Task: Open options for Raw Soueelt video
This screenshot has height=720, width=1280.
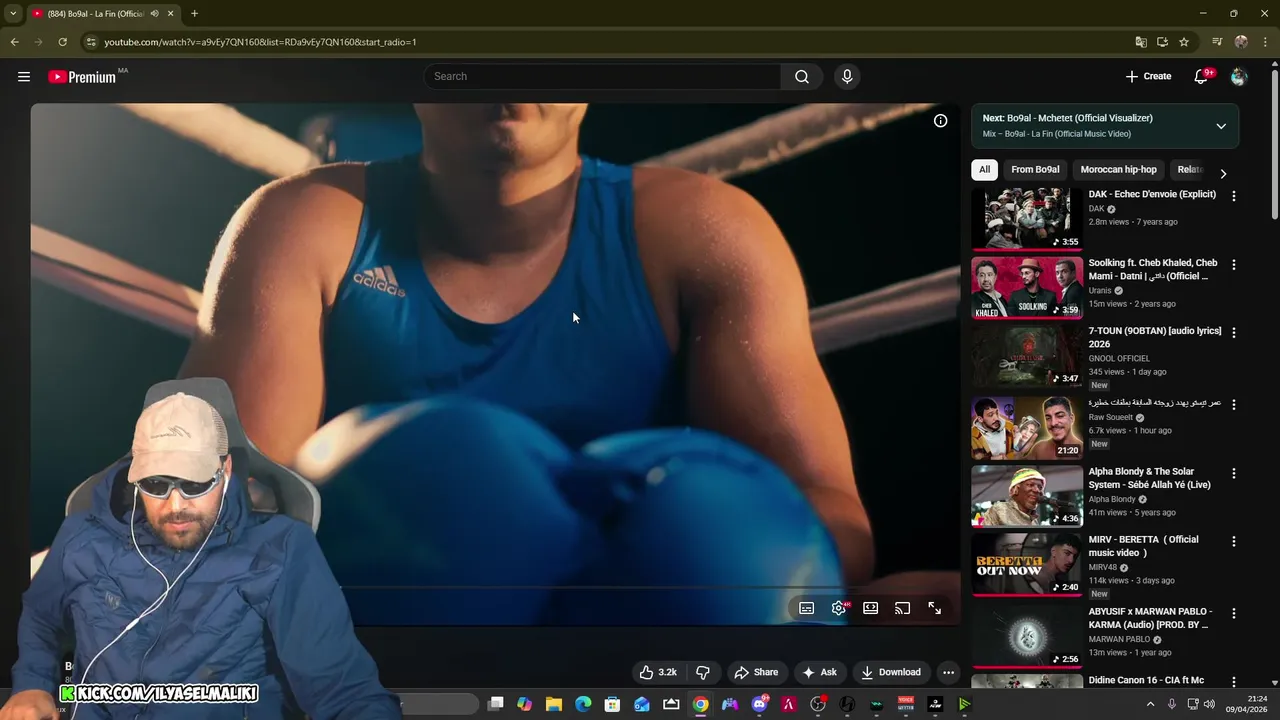Action: [1233, 405]
